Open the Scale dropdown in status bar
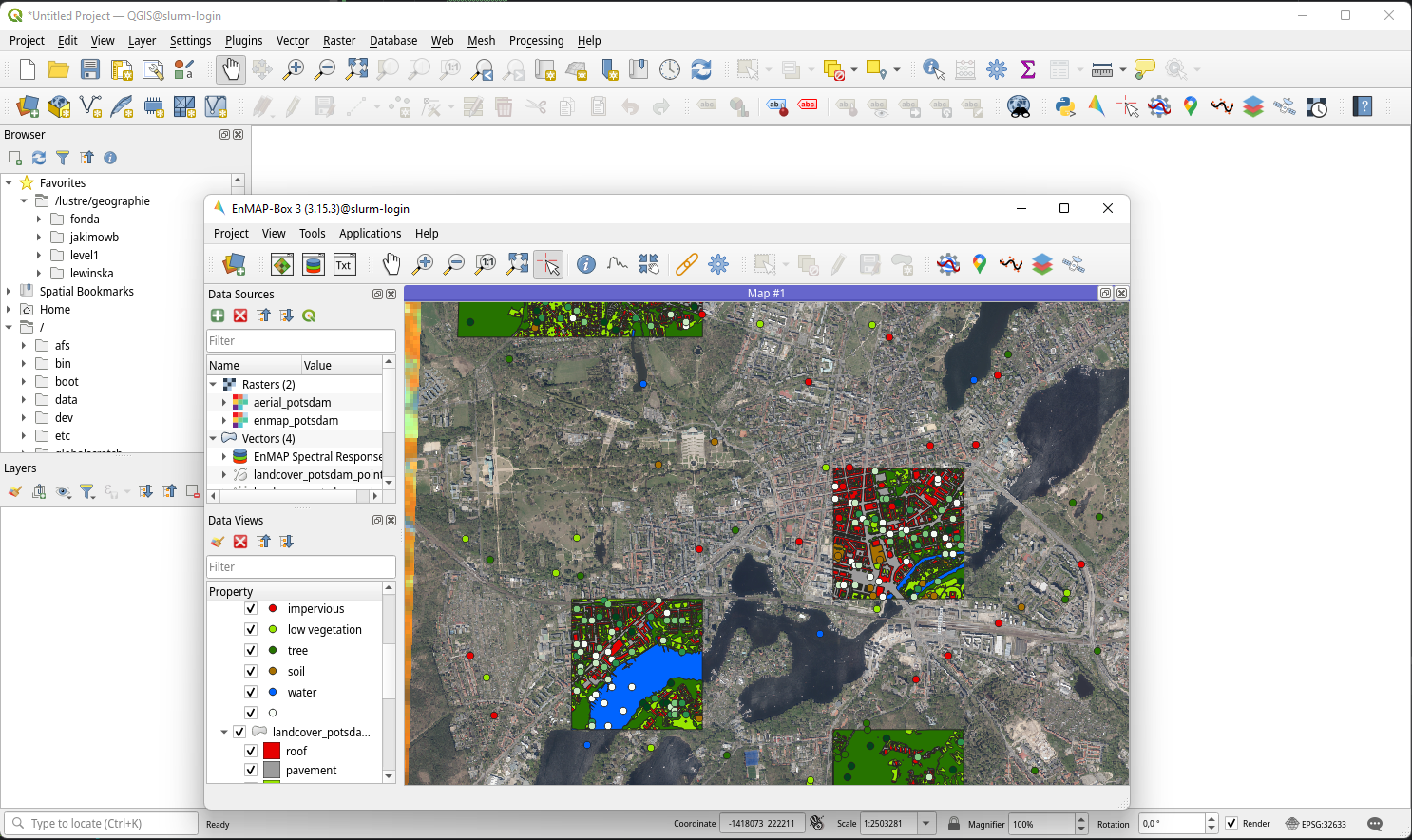 [x=926, y=824]
